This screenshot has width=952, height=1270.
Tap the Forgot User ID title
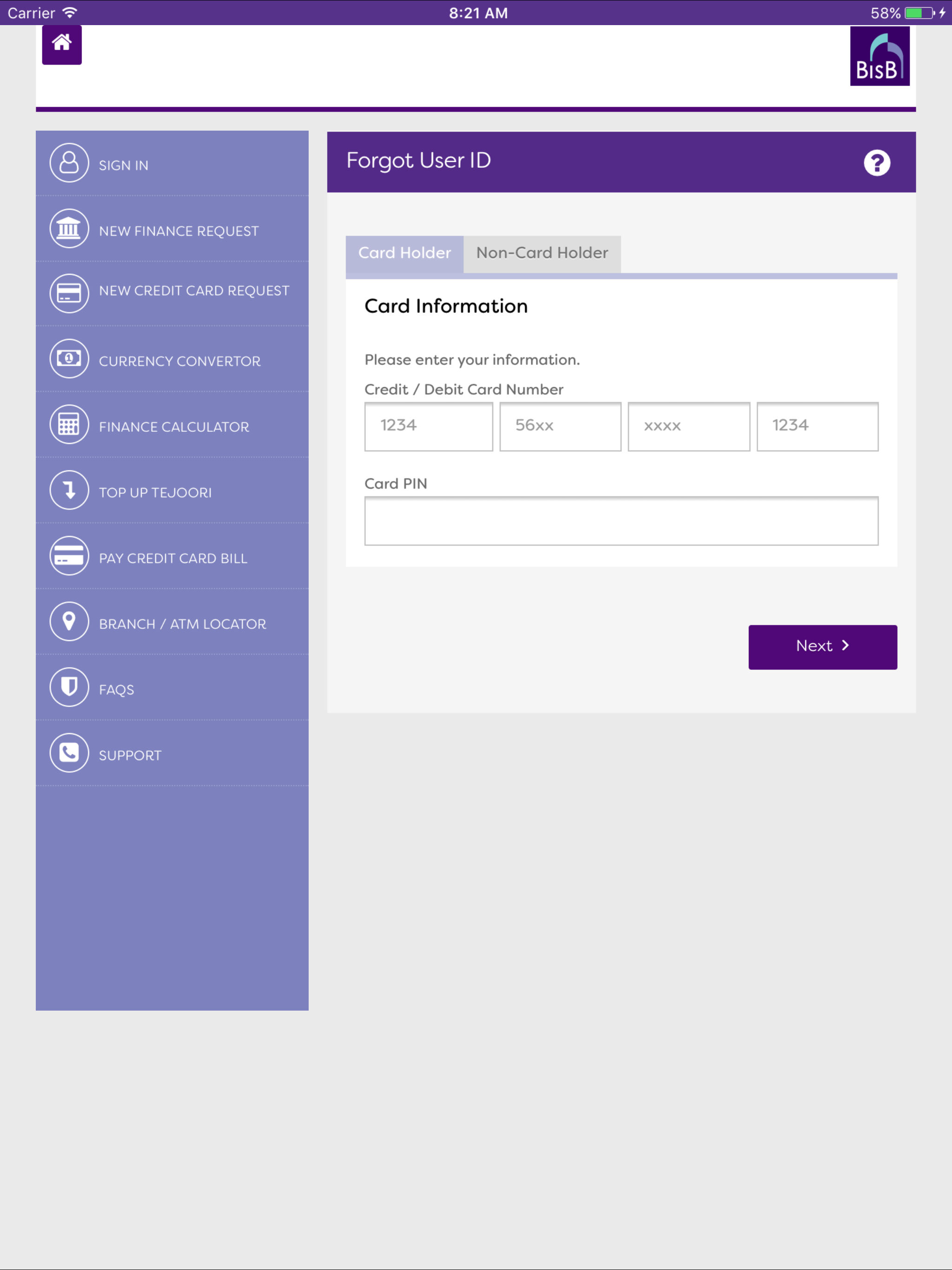(x=418, y=161)
